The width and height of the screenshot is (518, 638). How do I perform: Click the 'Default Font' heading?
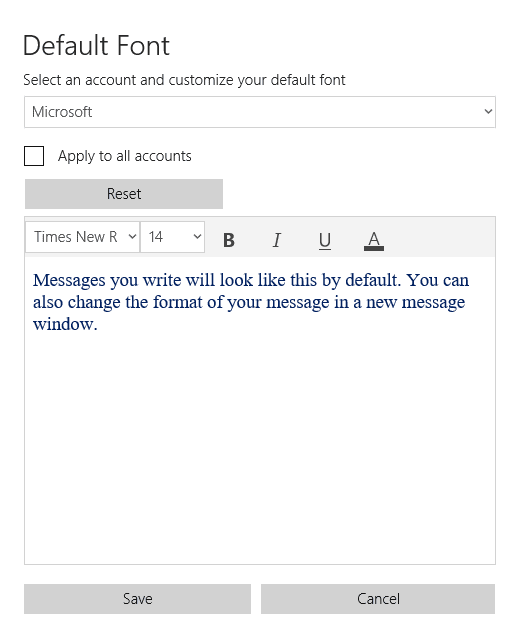[x=96, y=45]
